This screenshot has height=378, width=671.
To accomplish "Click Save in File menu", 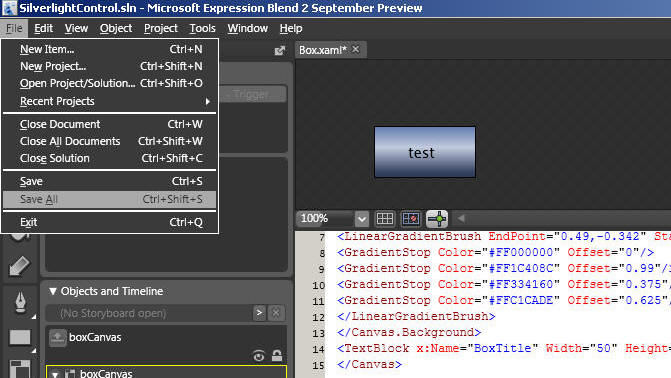I will [110, 181].
